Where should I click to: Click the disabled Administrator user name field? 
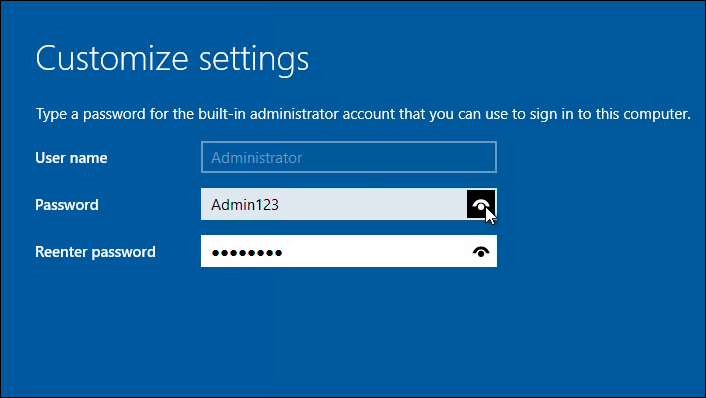[x=349, y=157]
